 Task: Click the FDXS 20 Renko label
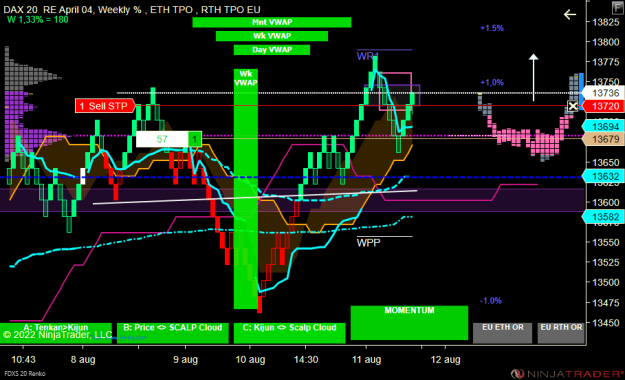tap(25, 374)
